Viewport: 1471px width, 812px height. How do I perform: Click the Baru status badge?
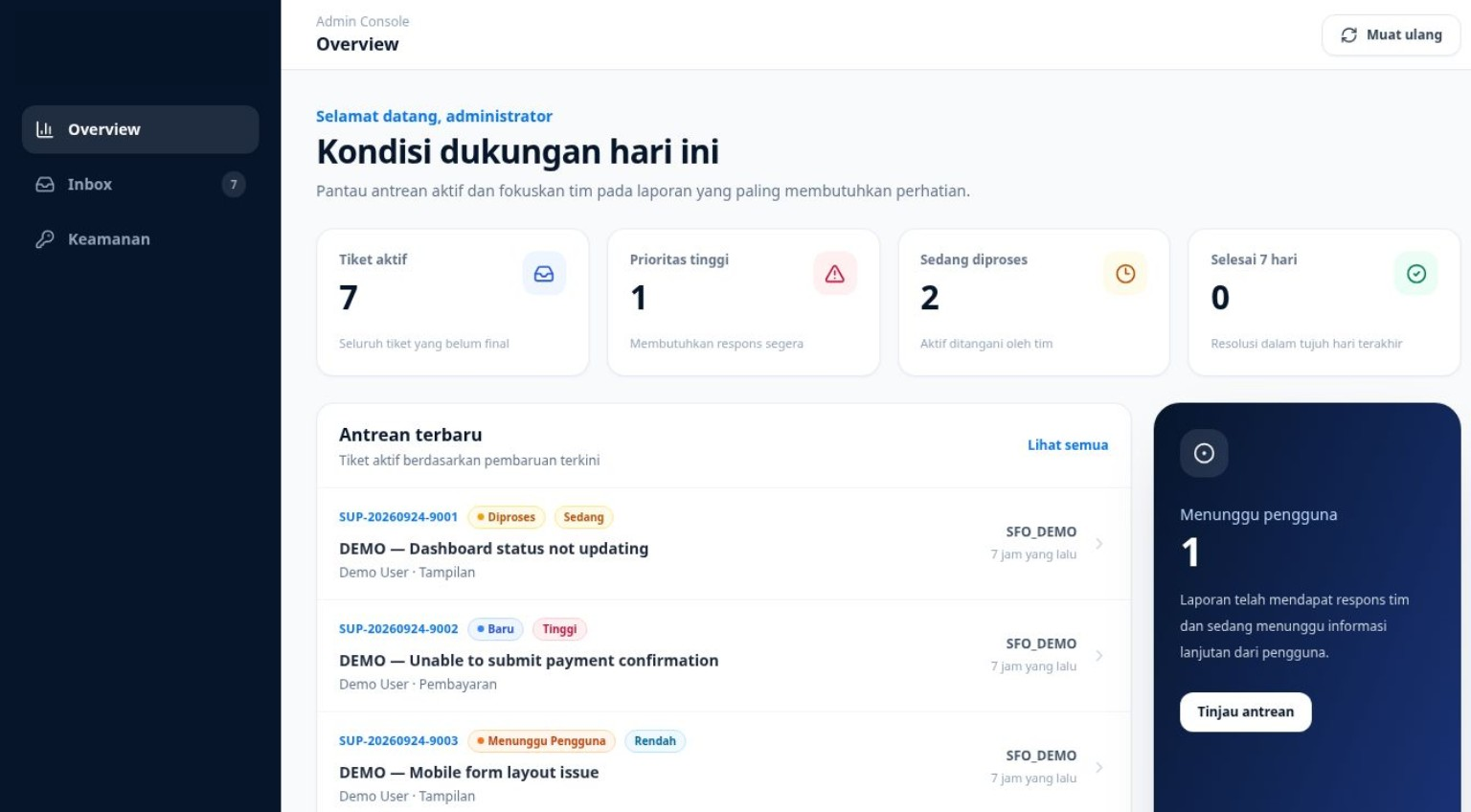pos(495,629)
